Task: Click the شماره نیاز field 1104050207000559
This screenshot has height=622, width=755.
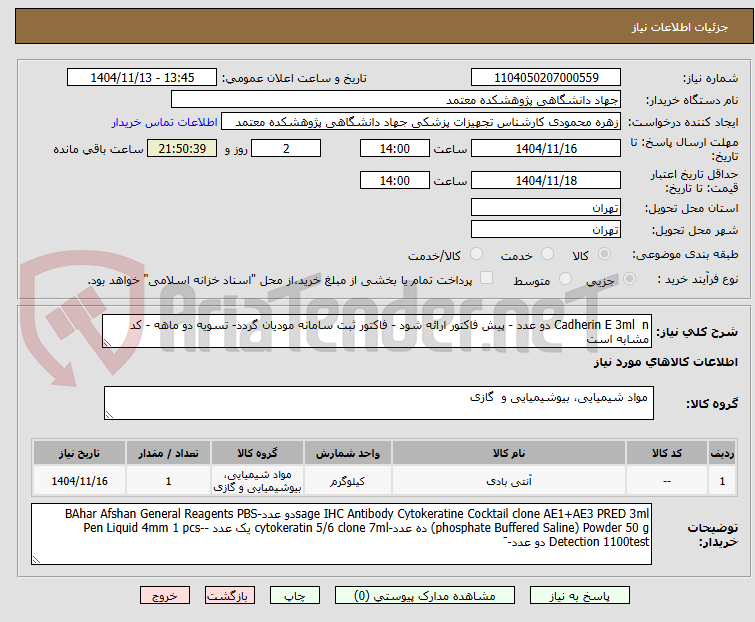Action: tap(546, 78)
